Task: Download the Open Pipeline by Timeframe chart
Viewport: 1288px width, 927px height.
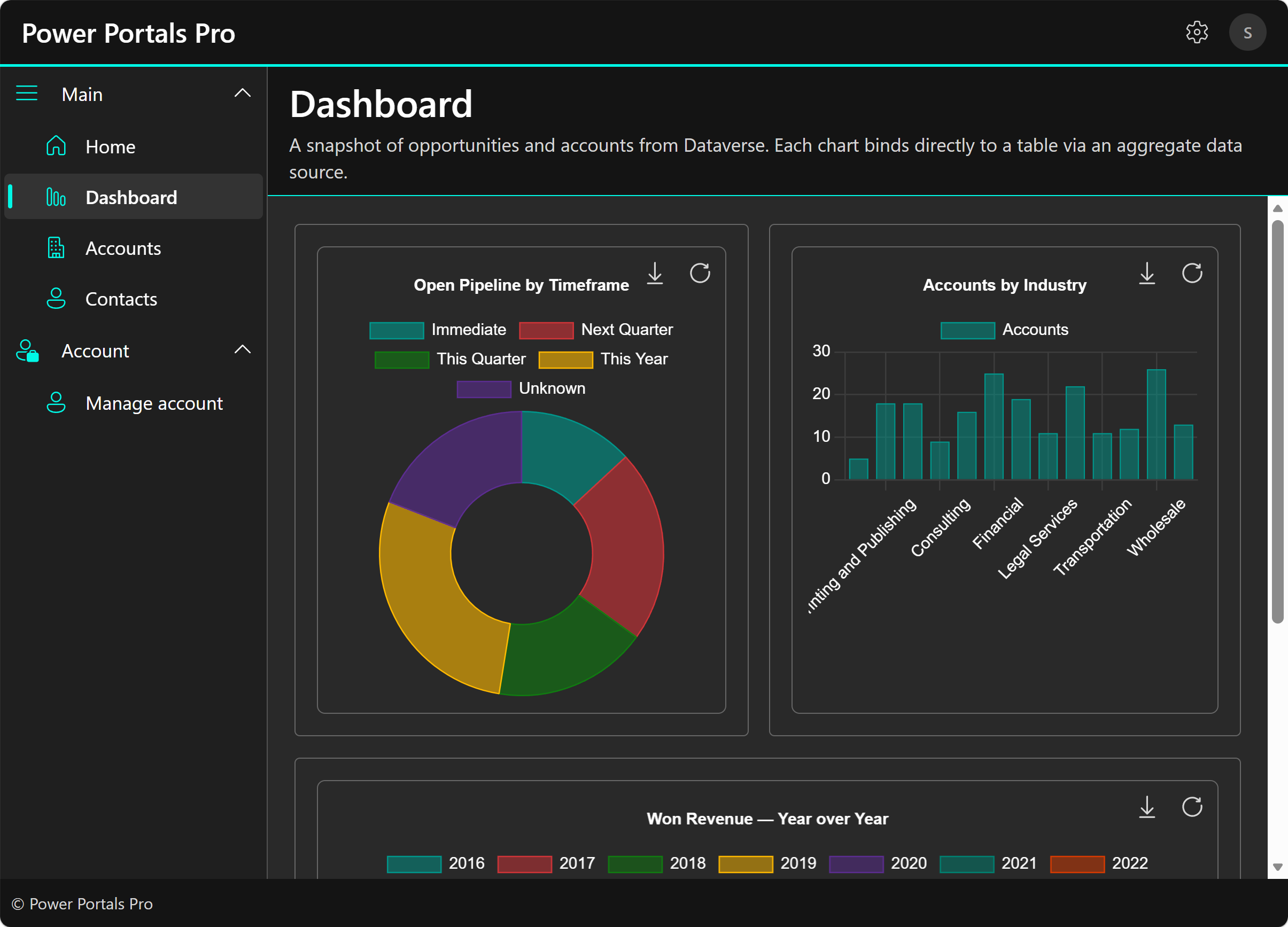Action: coord(655,273)
